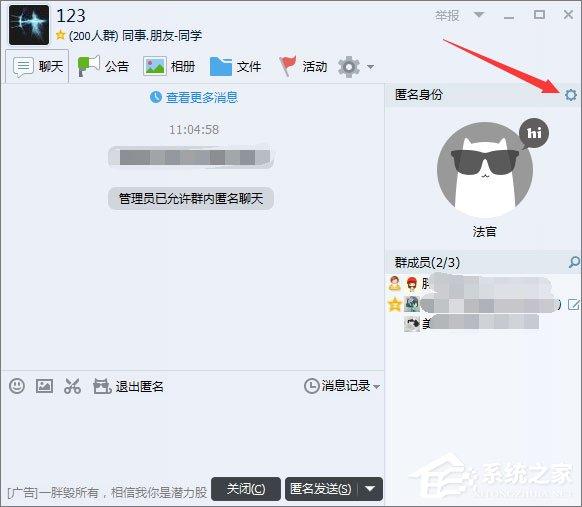Select the starred second group member
The height and width of the screenshot is (507, 582).
483,305
